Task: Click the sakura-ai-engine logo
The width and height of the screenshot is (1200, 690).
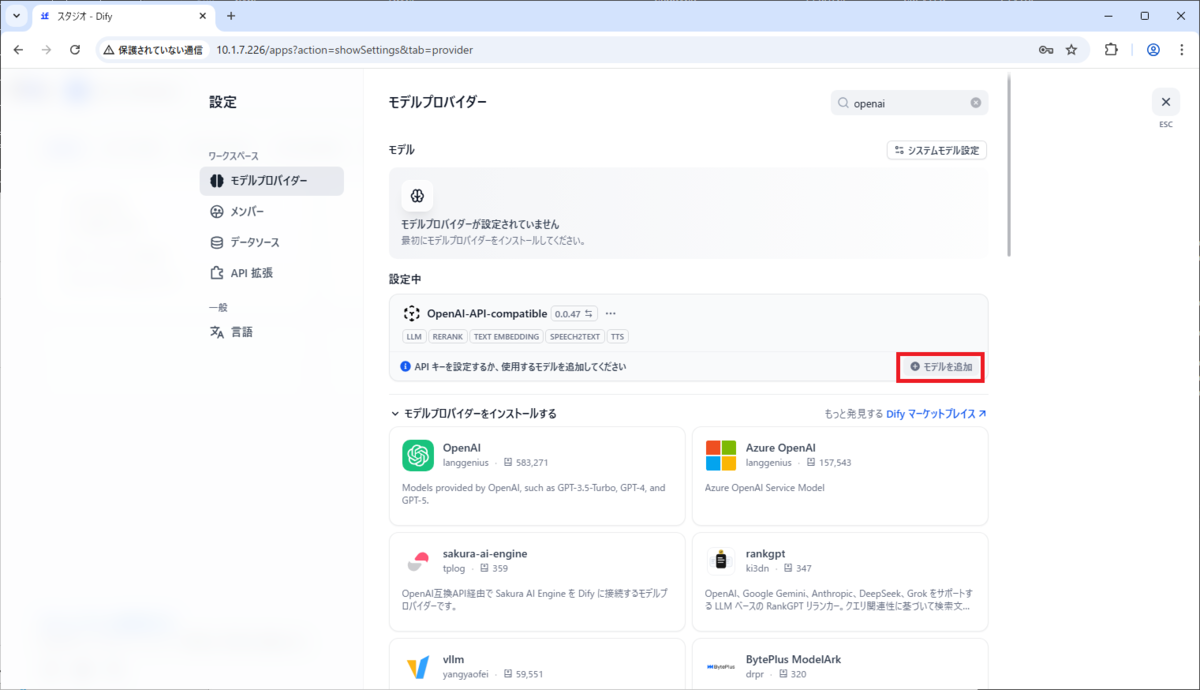Action: (417, 561)
